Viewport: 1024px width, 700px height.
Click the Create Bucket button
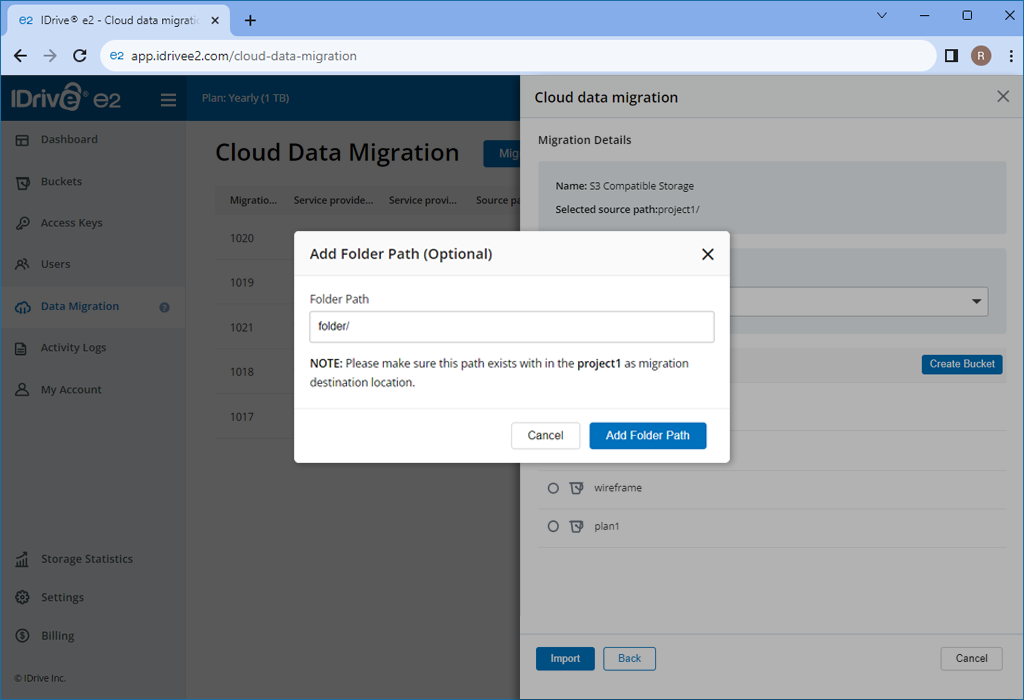pyautogui.click(x=962, y=364)
